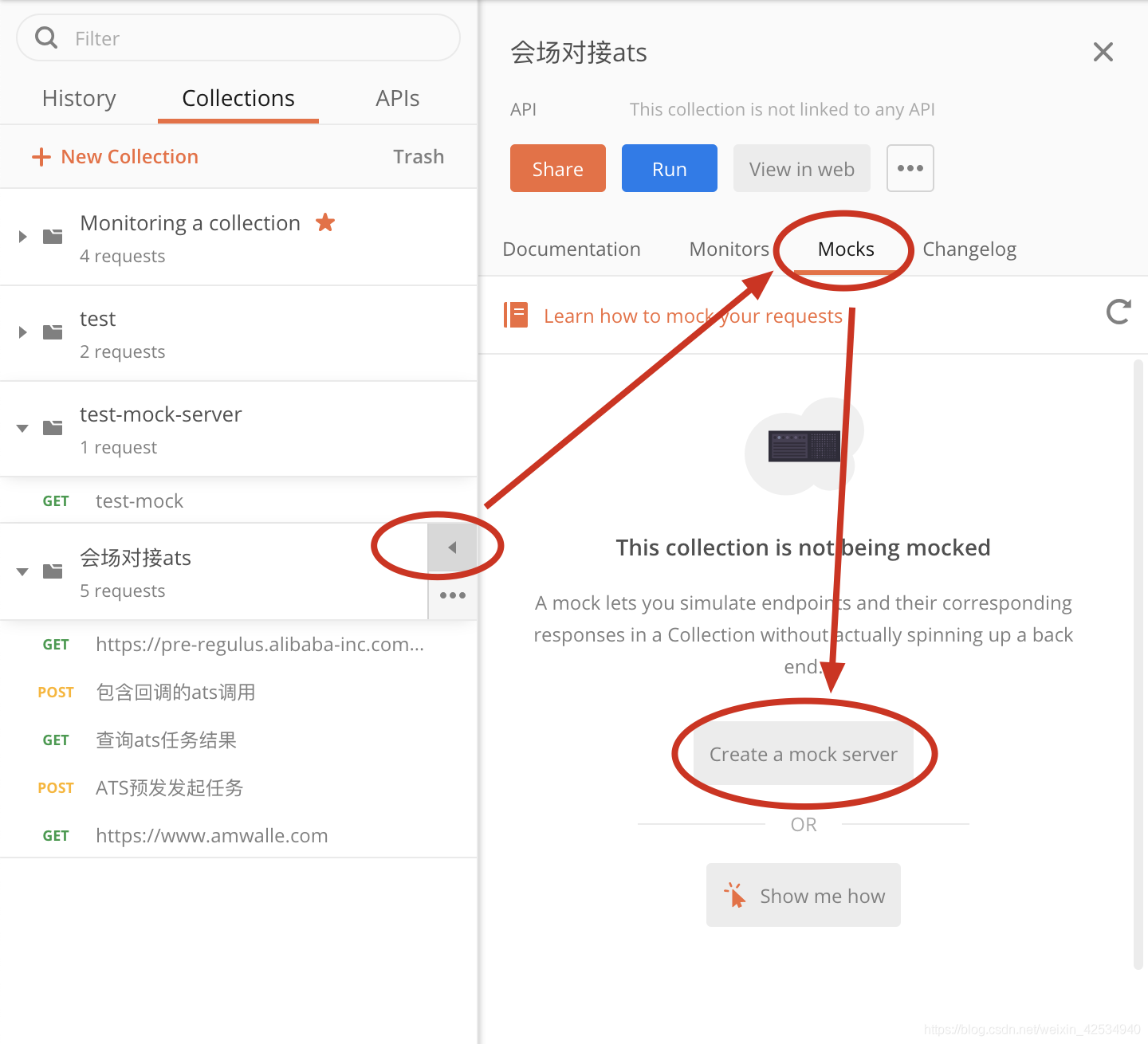Switch to the Documentation tab
Viewport: 1148px width, 1044px height.
point(572,249)
